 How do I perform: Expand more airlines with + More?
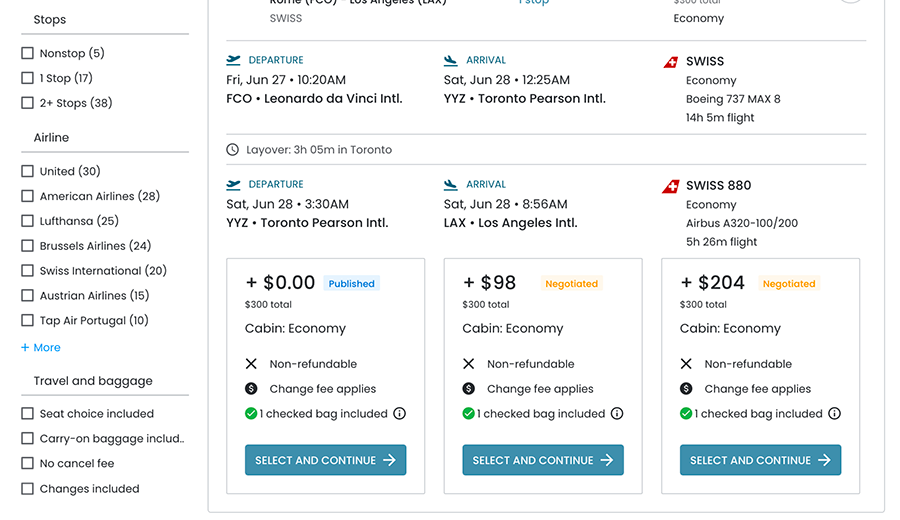(x=41, y=348)
